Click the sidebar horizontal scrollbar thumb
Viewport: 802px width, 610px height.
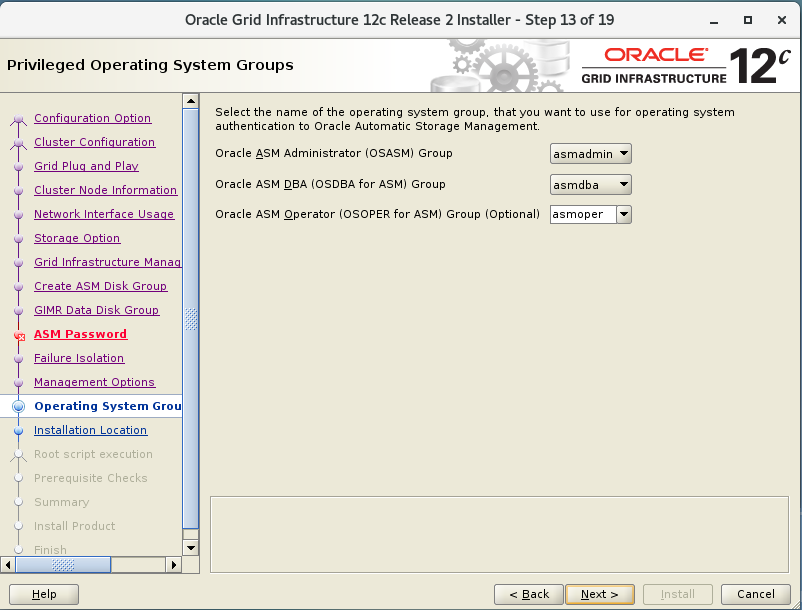(63, 565)
